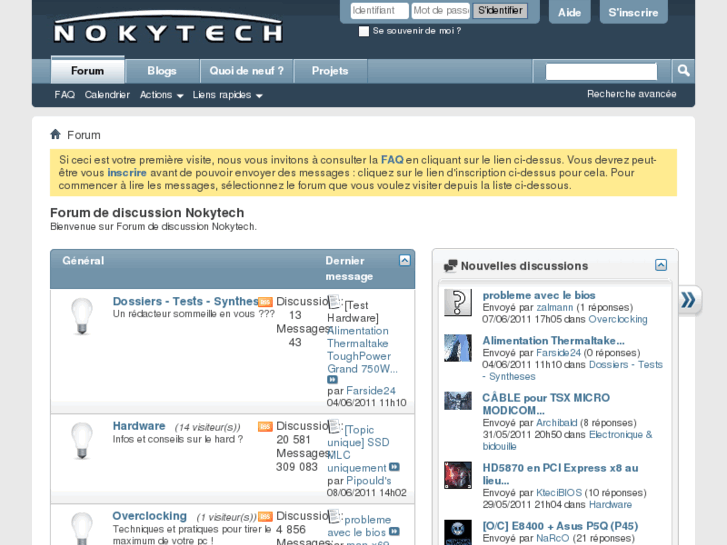Open RSS feed for Hardware forum
The image size is (727, 545).
tap(265, 426)
